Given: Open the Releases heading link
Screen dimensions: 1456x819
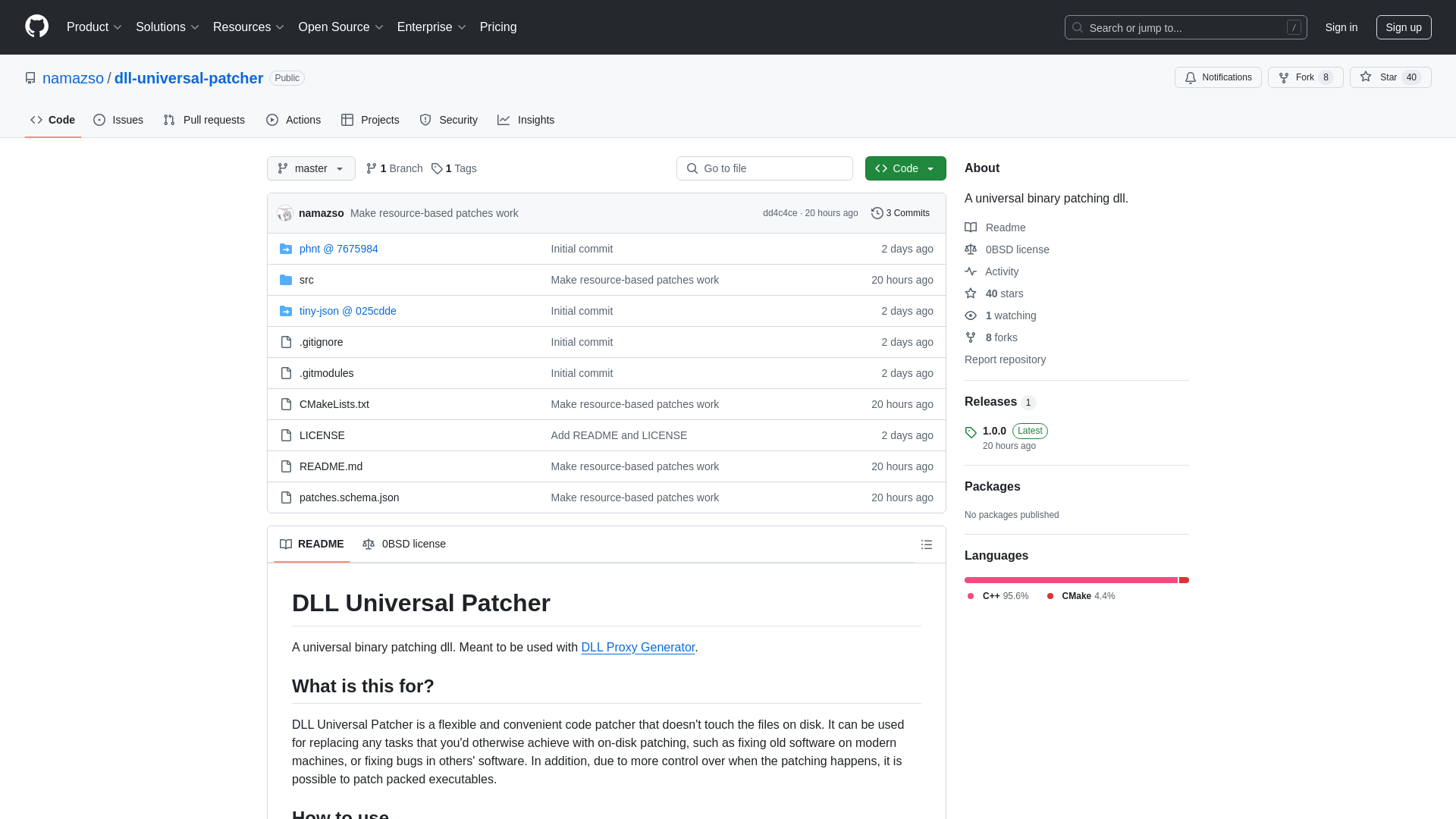Looking at the screenshot, I should coord(1000,402).
